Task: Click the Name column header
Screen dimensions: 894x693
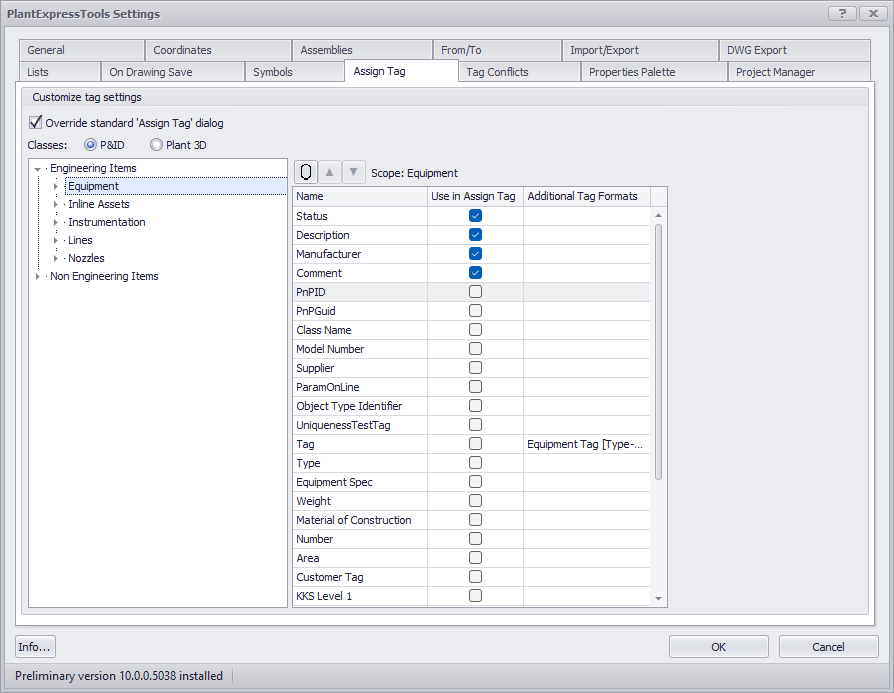Action: pos(360,196)
